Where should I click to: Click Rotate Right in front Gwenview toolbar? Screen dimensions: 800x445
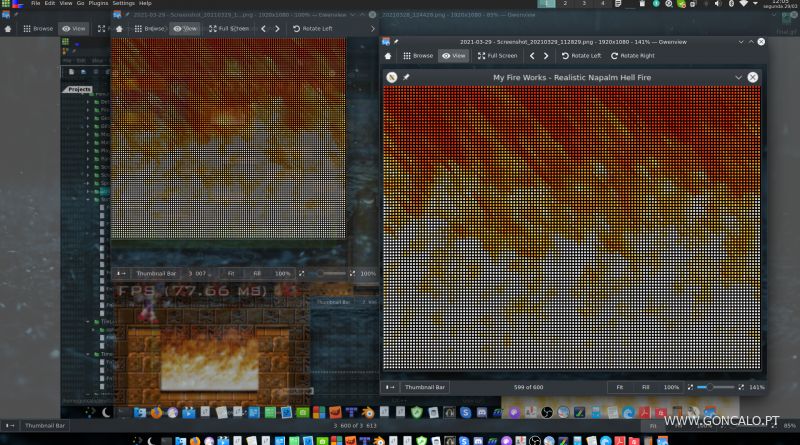point(635,56)
